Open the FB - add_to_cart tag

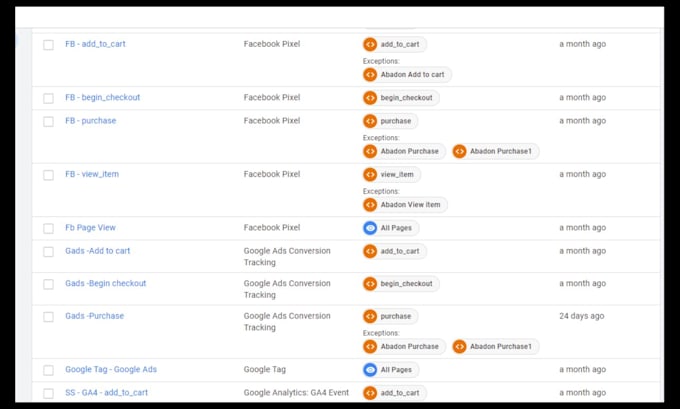[95, 44]
